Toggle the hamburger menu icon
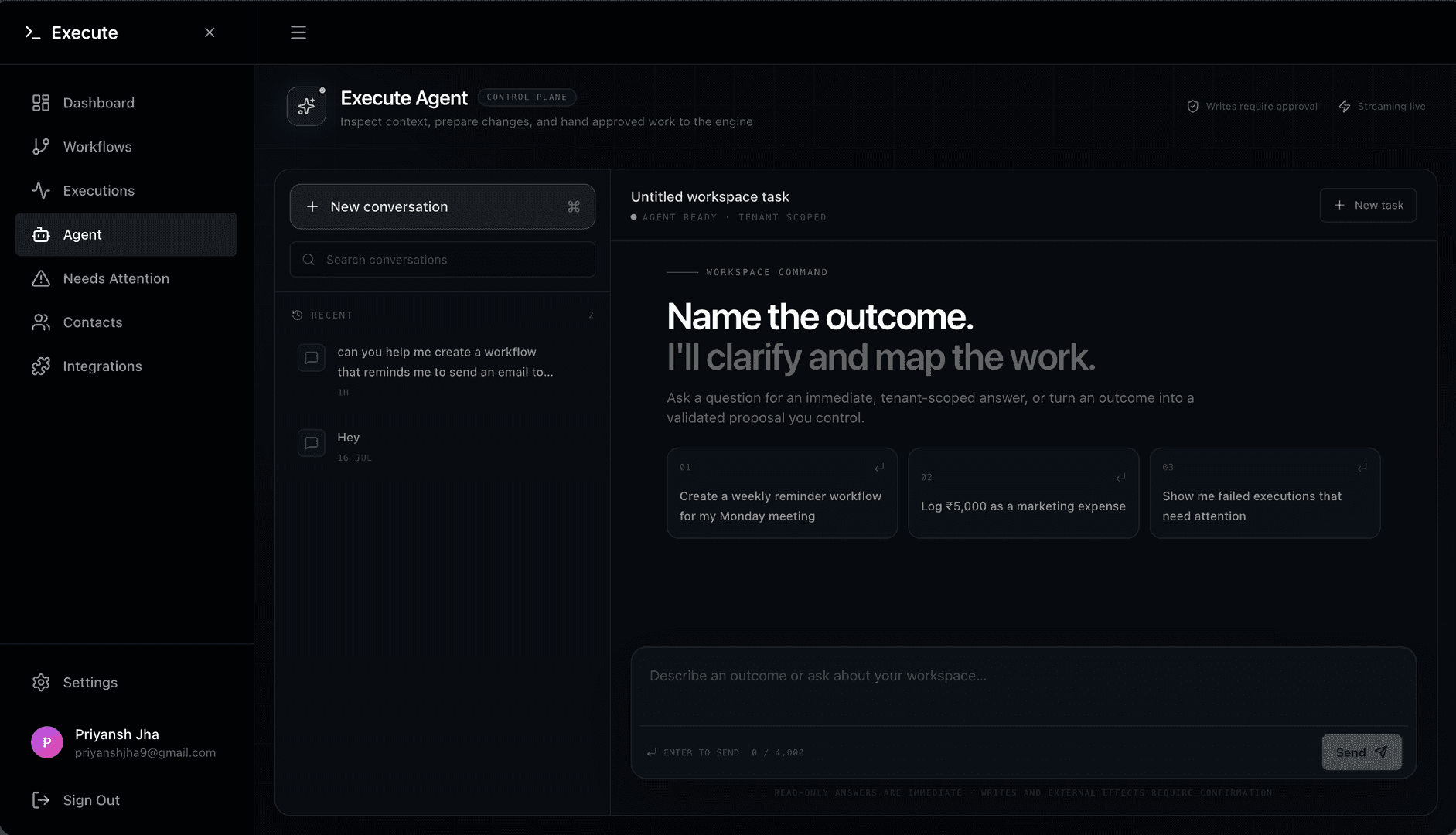 (298, 32)
